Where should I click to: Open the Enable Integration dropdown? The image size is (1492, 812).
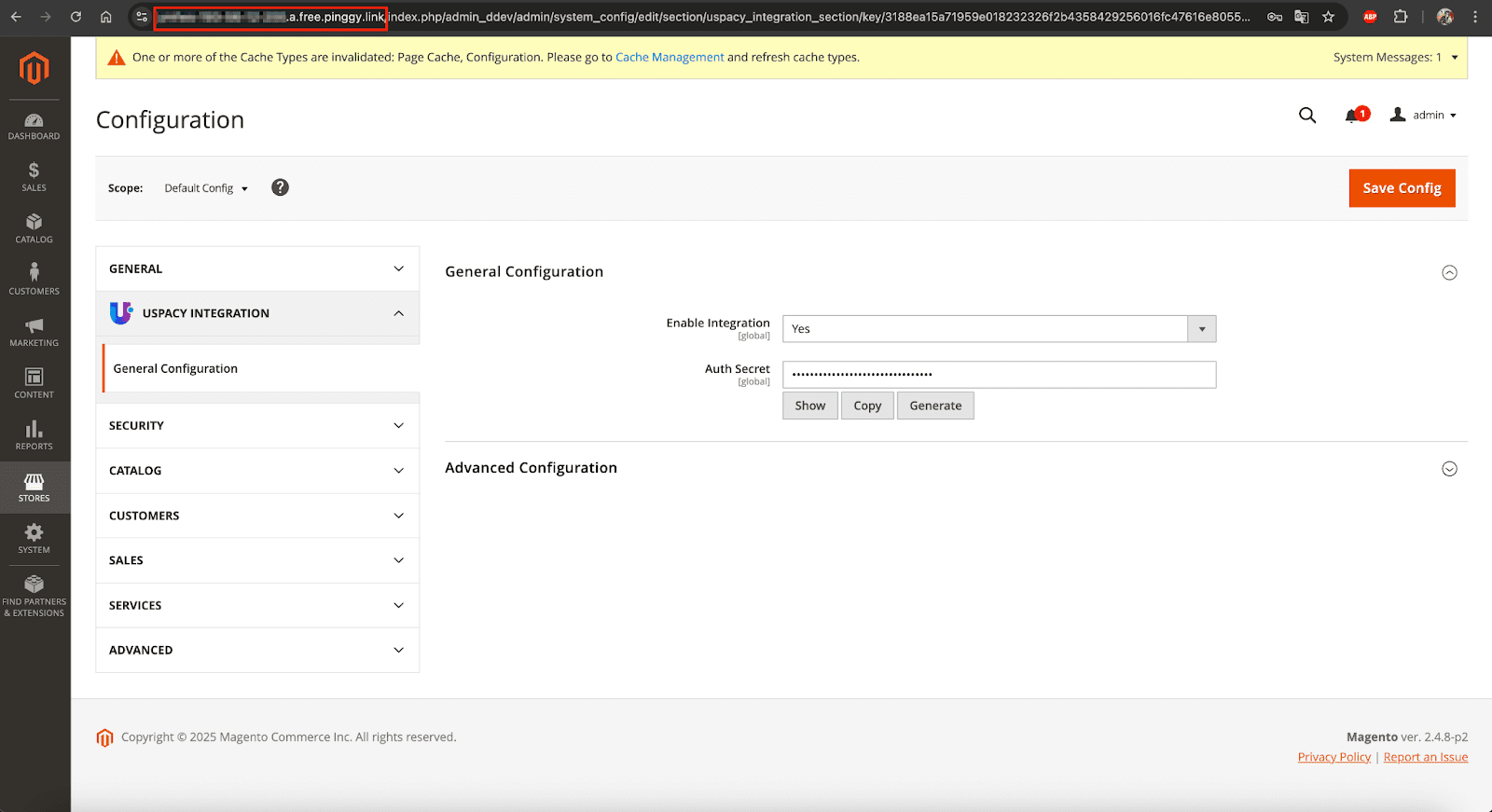point(999,329)
